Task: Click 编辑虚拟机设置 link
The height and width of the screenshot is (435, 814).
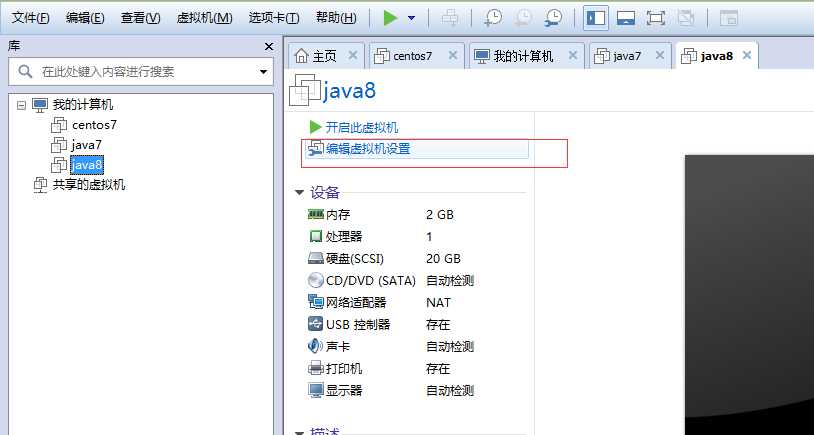Action: point(368,149)
